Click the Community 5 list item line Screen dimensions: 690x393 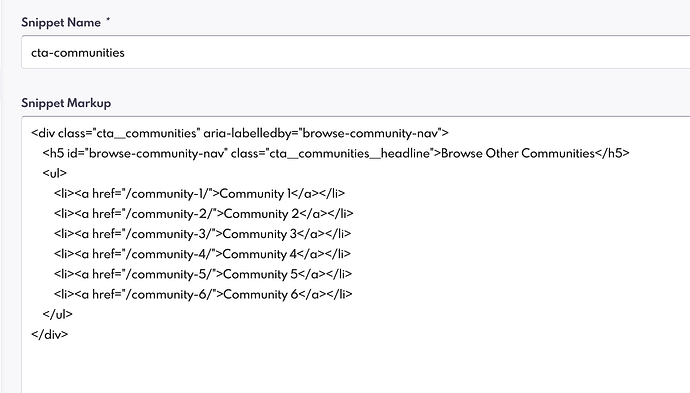pos(203,274)
